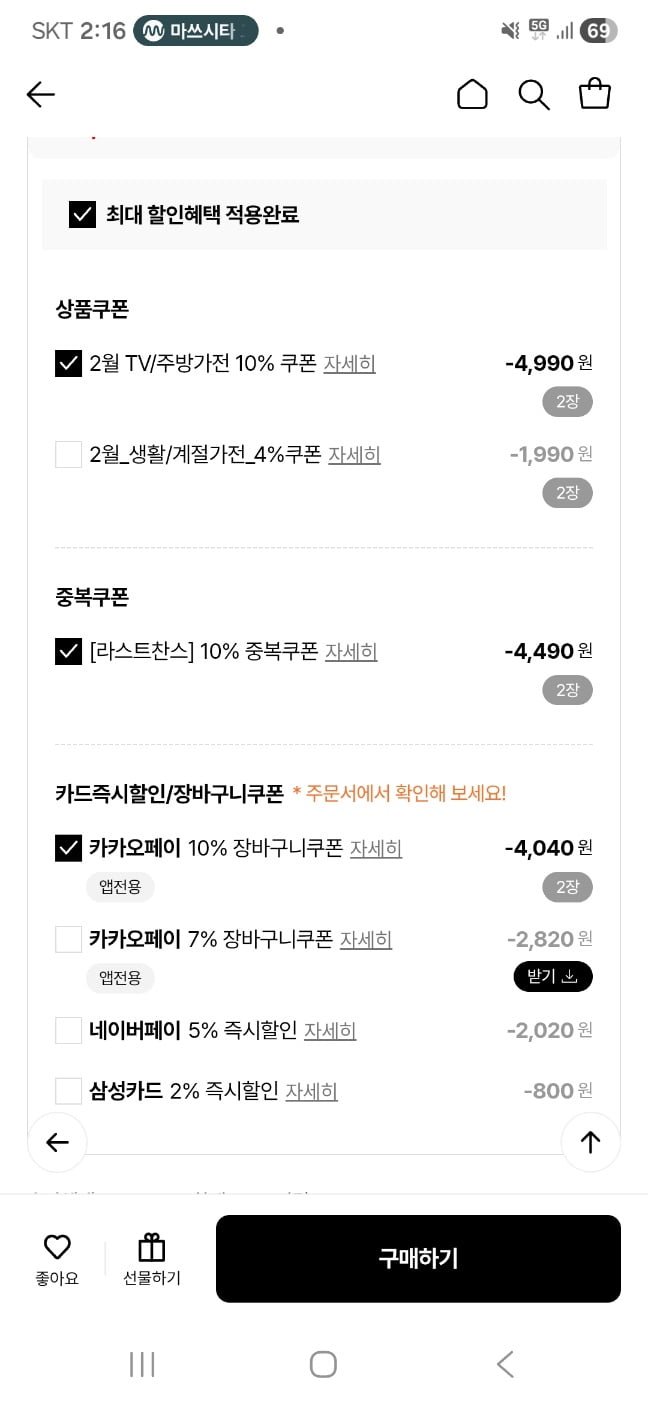Screen dimensions: 648x1404
Task: Tap the back arrow in the header
Action: point(41,94)
